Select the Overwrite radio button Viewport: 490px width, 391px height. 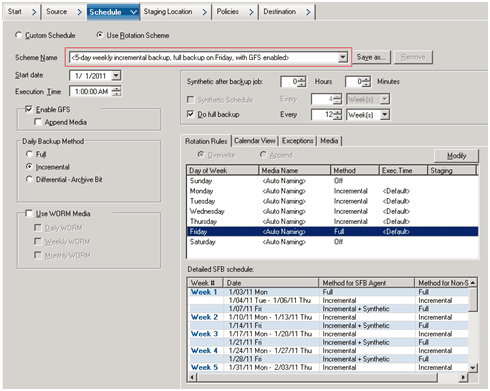tap(201, 155)
